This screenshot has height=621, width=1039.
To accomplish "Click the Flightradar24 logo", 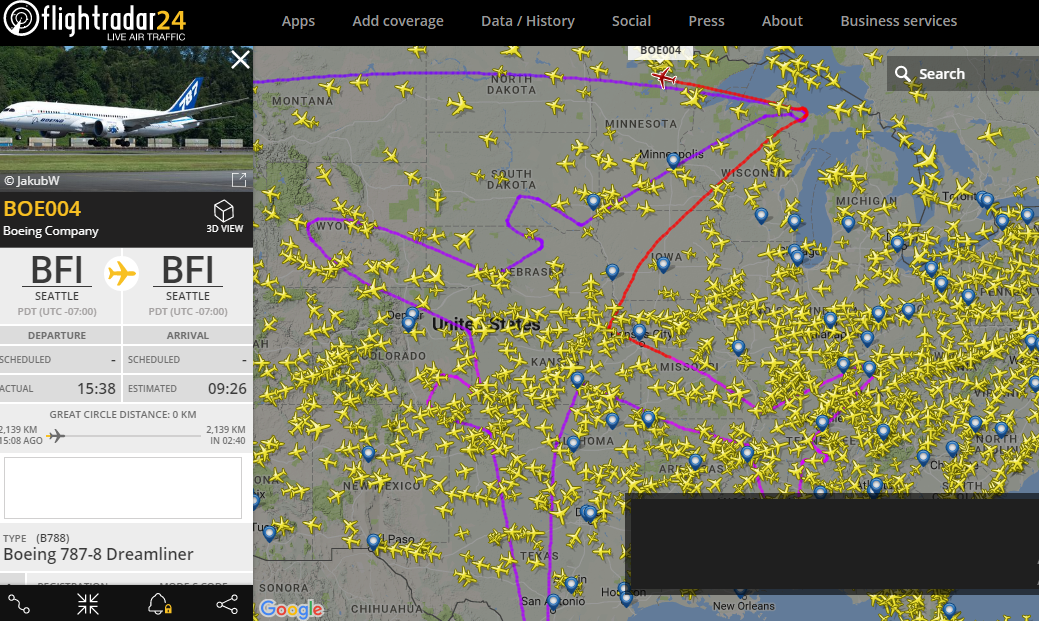I will 94,21.
